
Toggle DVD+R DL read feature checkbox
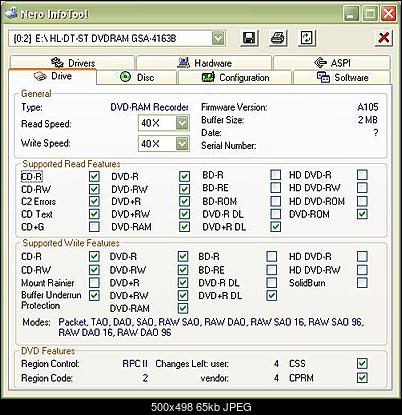click(x=276, y=227)
